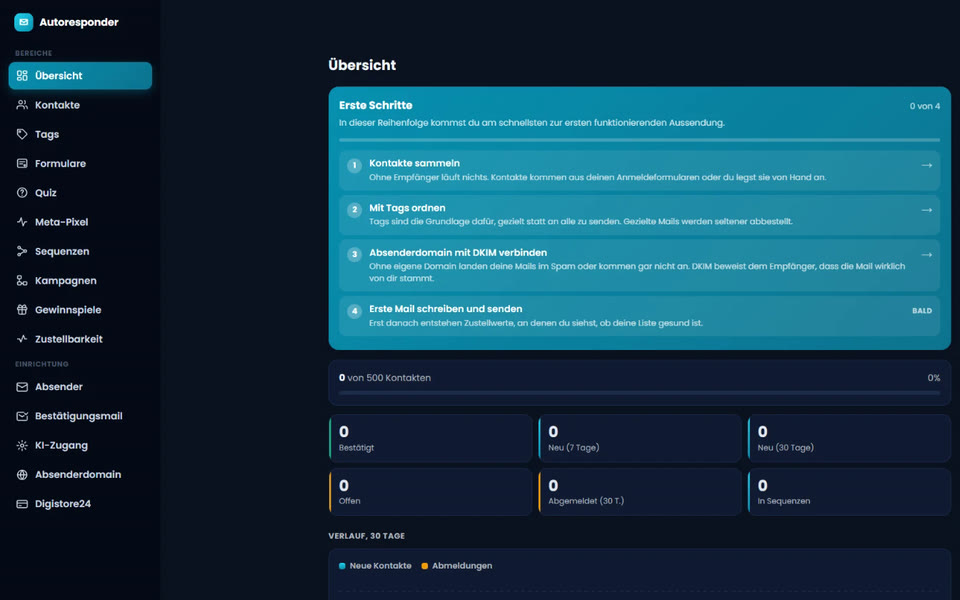Click the Kampagnen icon
The image size is (960, 600).
(x=22, y=280)
